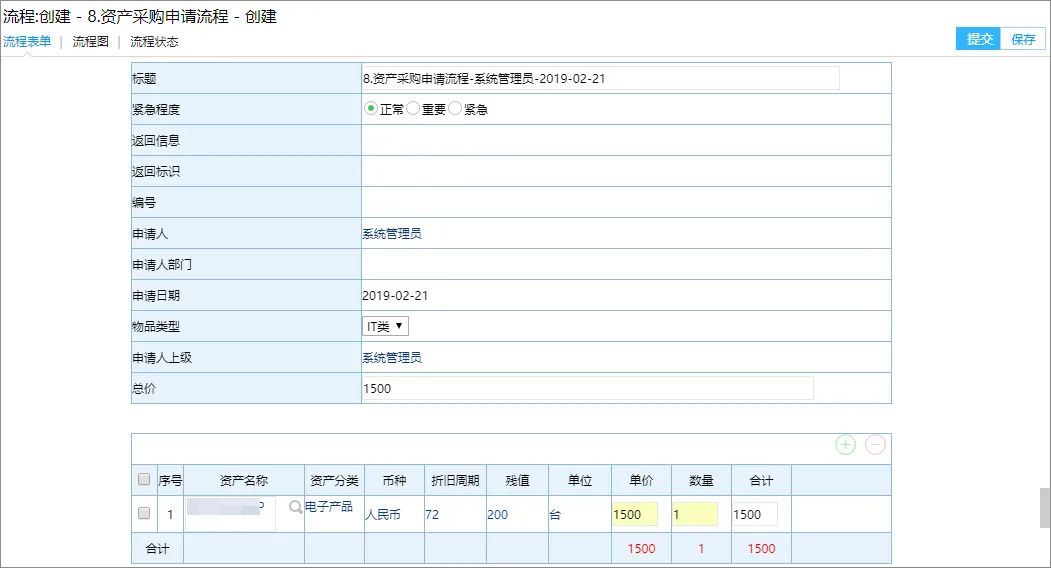Click the 折旧周期 column header
Screen dimensions: 1051x568
(455, 480)
